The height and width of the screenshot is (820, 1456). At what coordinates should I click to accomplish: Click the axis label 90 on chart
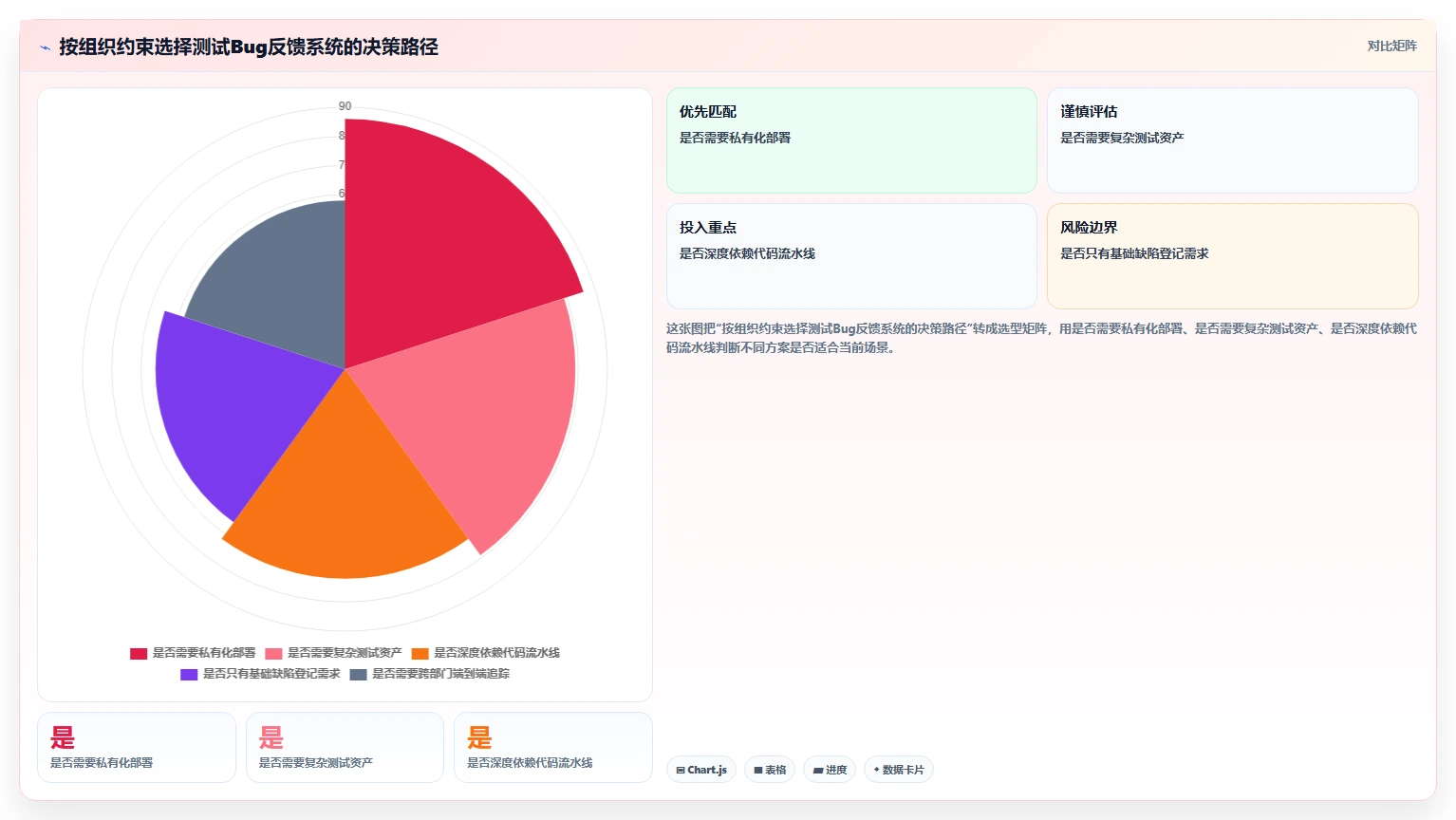pyautogui.click(x=345, y=106)
